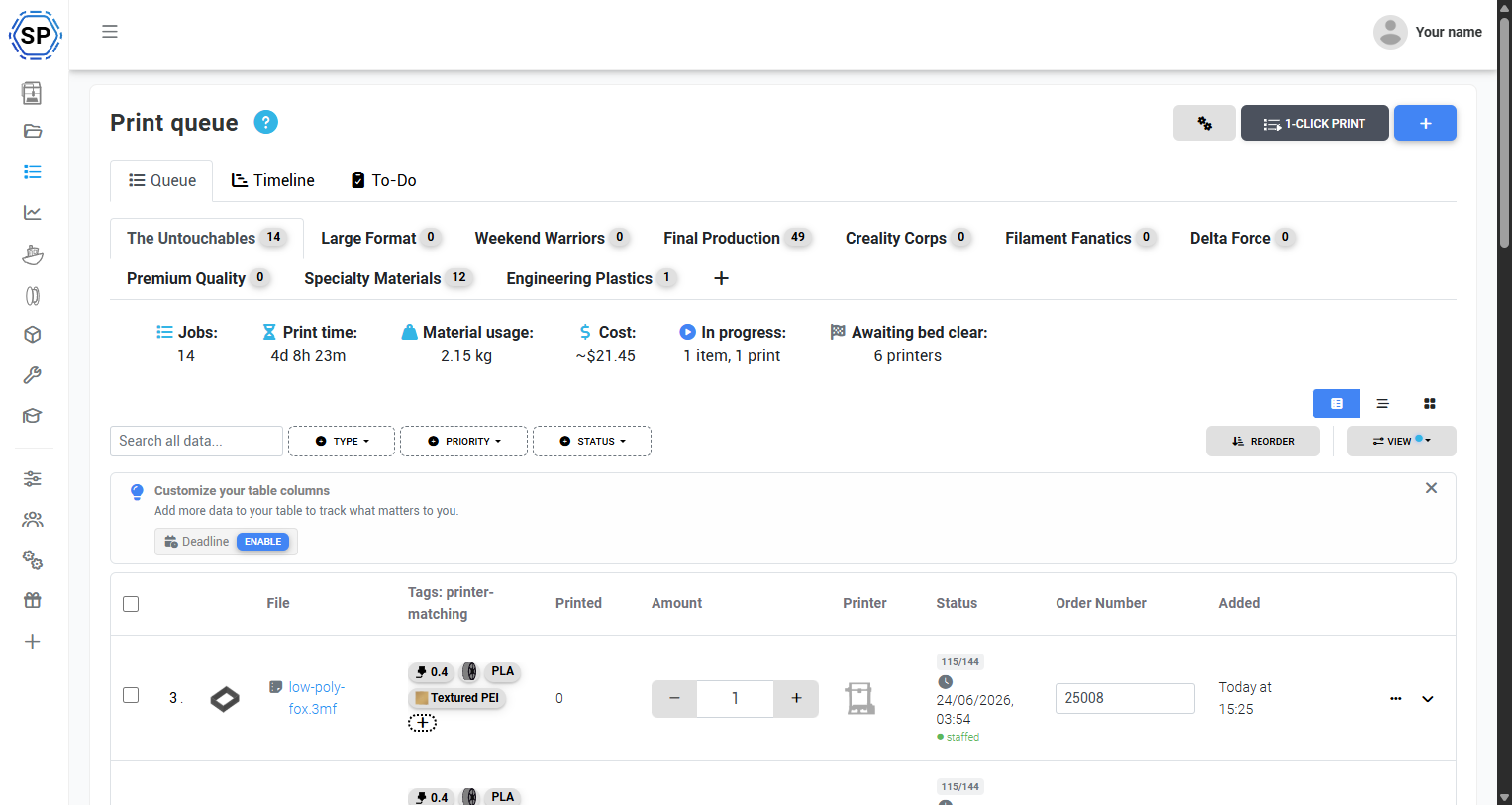Click the Search all data field
Screen dimensions: 1512x805
tap(196, 441)
